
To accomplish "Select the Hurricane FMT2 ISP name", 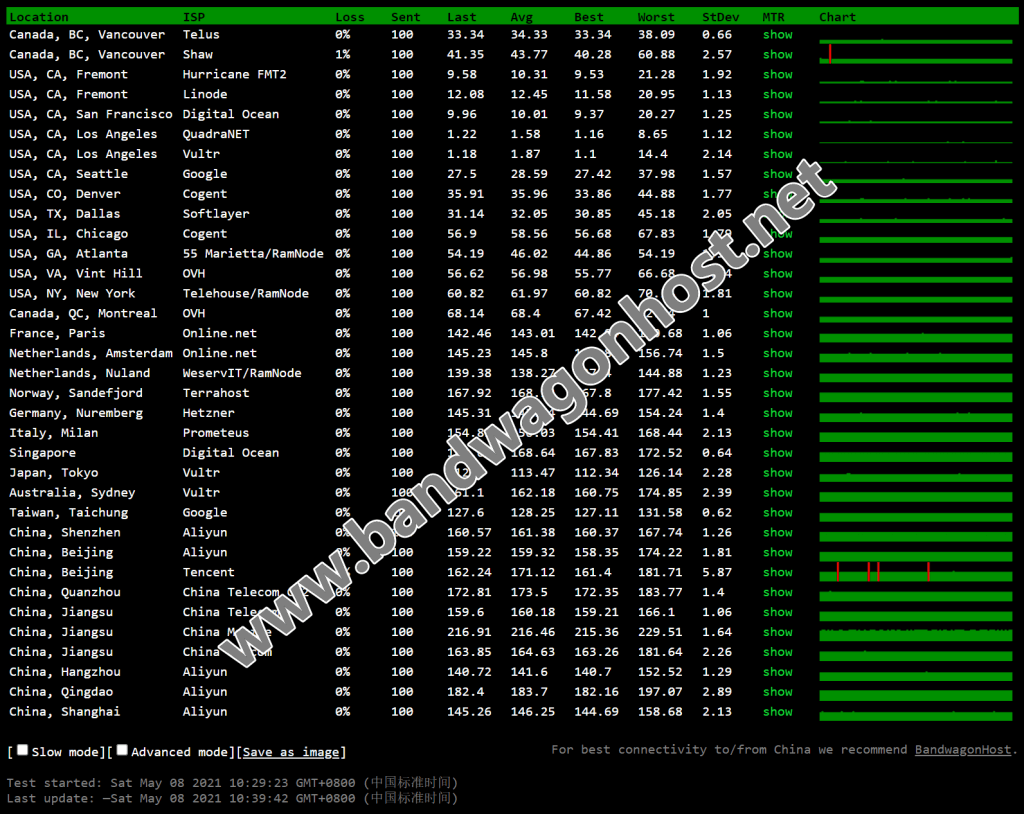I will coord(234,74).
